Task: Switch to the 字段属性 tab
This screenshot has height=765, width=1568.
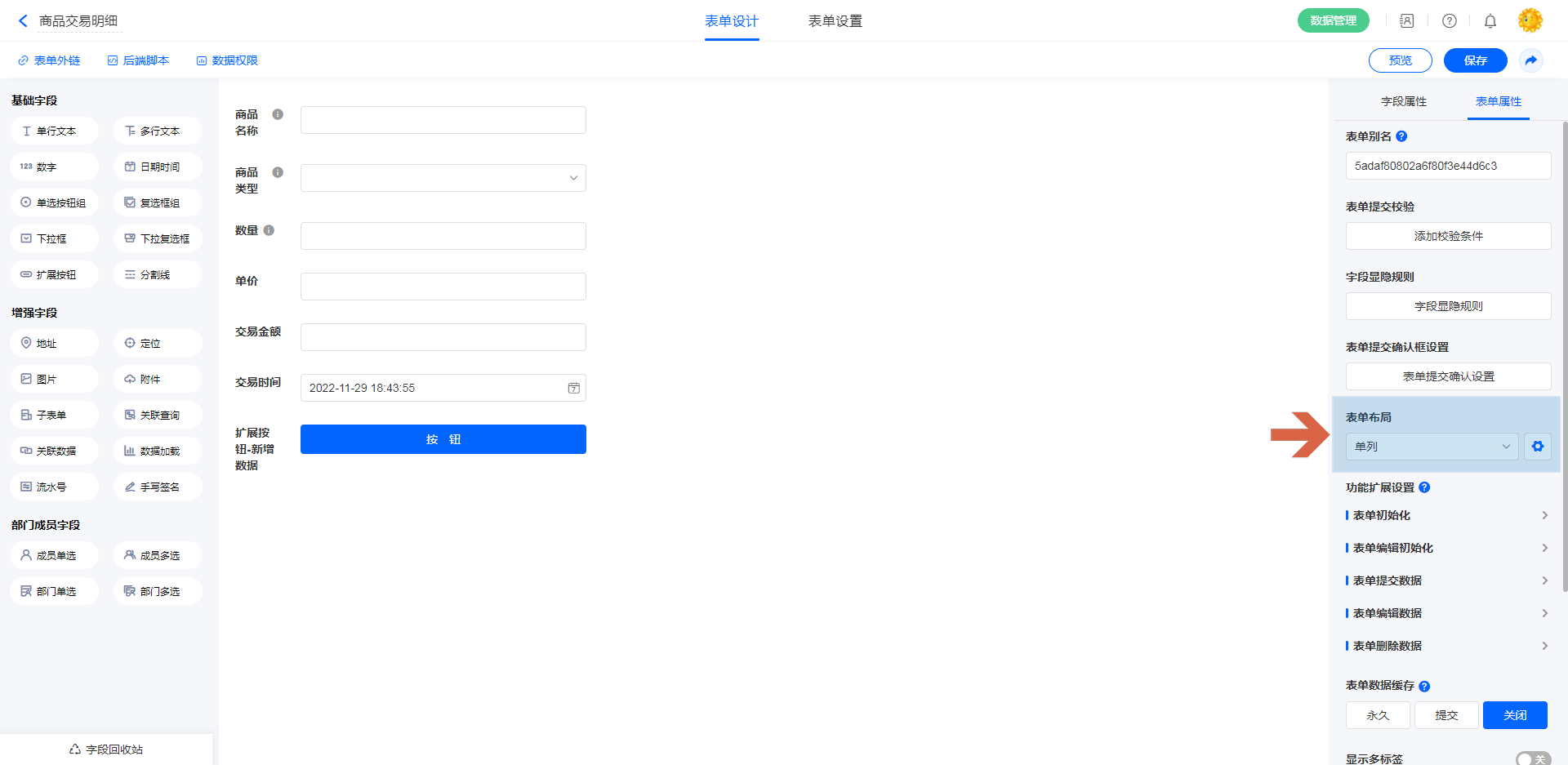Action: tap(1403, 101)
